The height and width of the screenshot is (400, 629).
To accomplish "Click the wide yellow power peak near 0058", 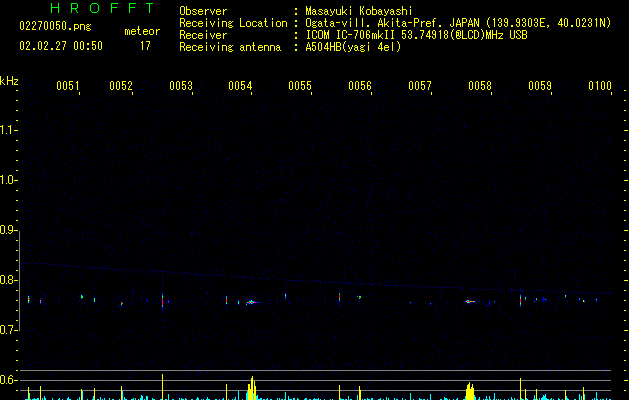I will click(470, 391).
